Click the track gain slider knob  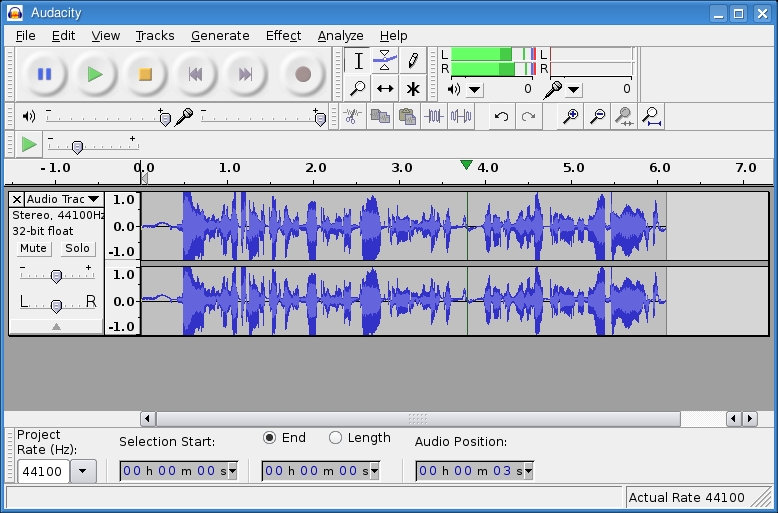[x=56, y=276]
